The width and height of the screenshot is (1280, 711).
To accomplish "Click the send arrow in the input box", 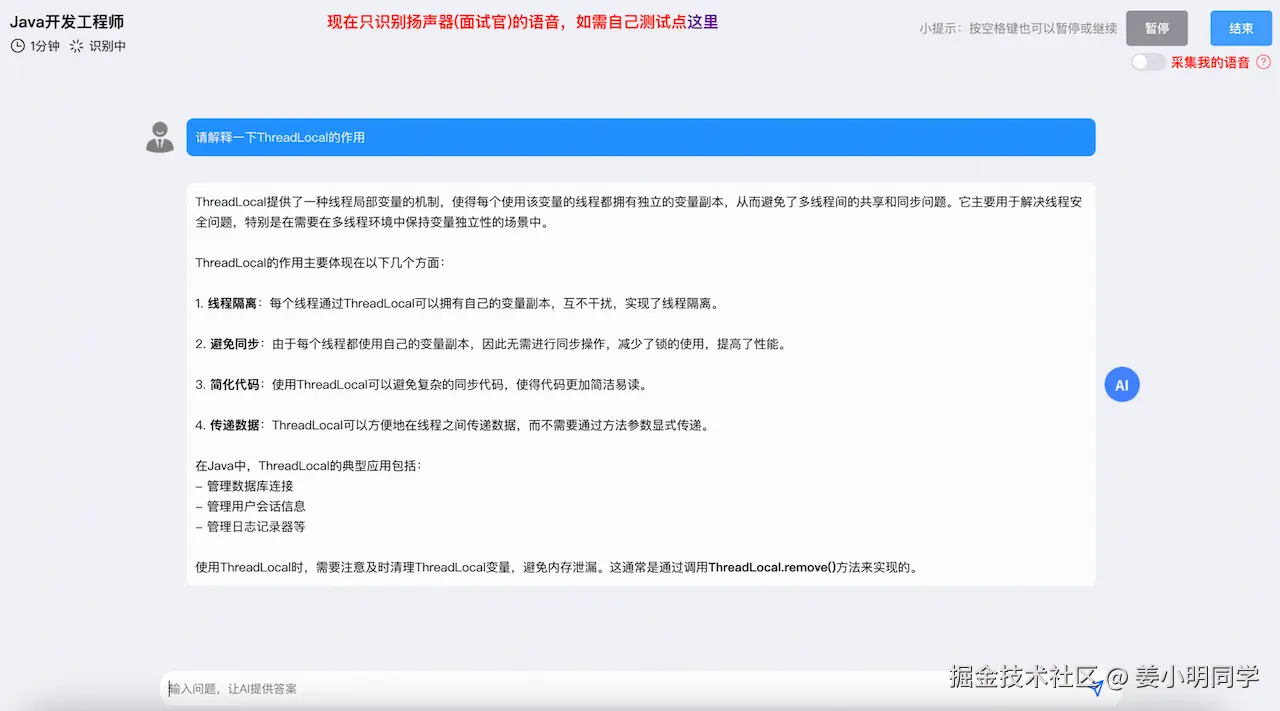I will point(1097,687).
